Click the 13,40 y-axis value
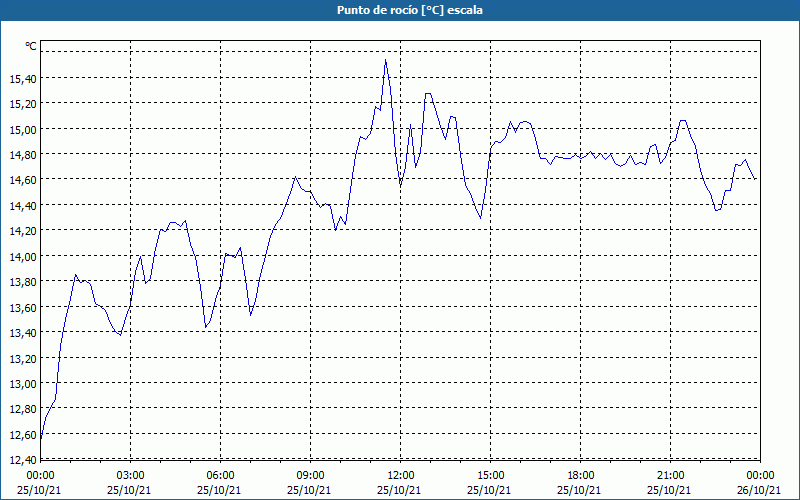The image size is (800, 500). point(22,333)
